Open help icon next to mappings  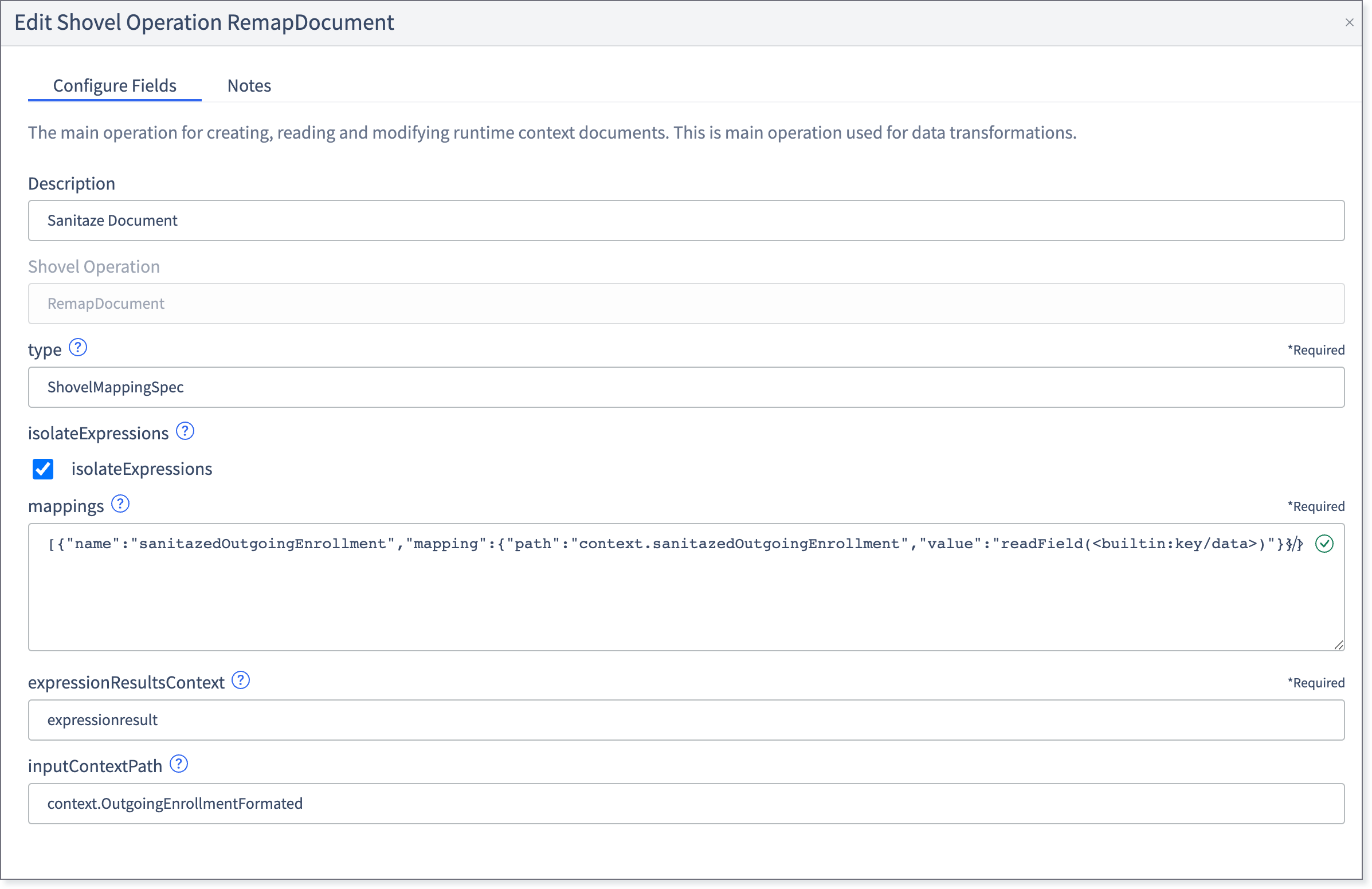click(120, 504)
